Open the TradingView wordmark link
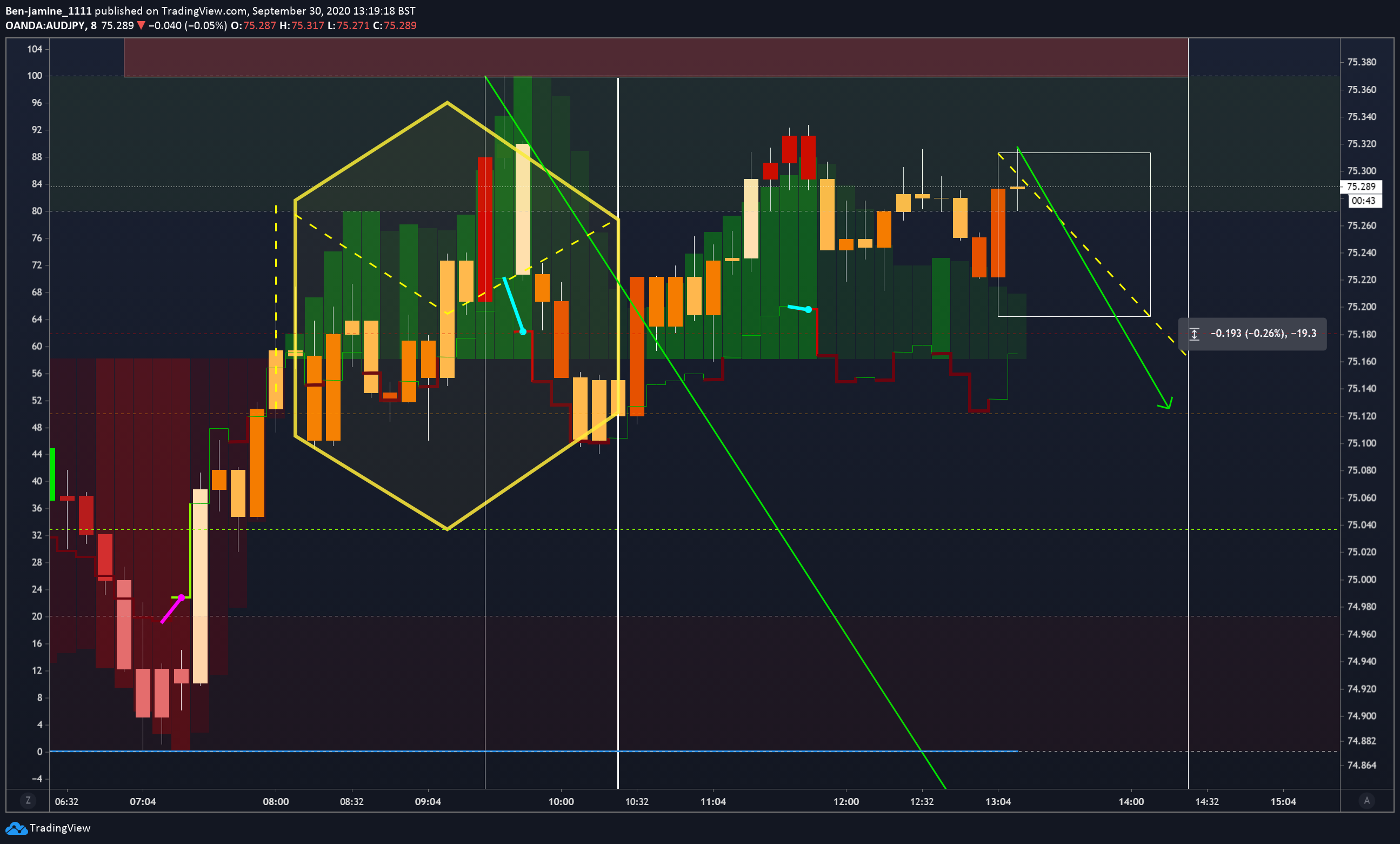Viewport: 1400px width, 844px height. click(59, 828)
